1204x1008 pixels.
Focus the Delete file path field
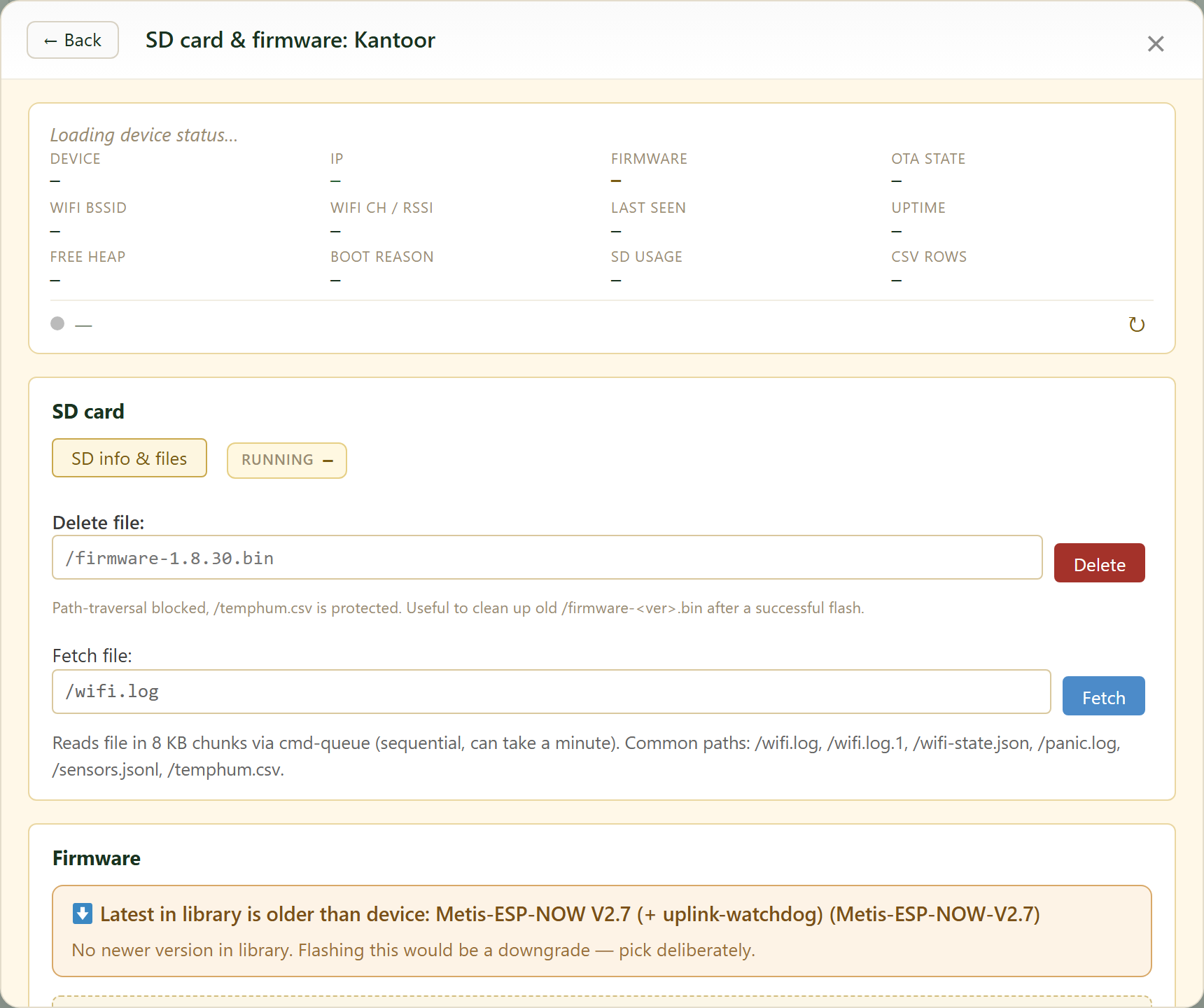coord(547,557)
